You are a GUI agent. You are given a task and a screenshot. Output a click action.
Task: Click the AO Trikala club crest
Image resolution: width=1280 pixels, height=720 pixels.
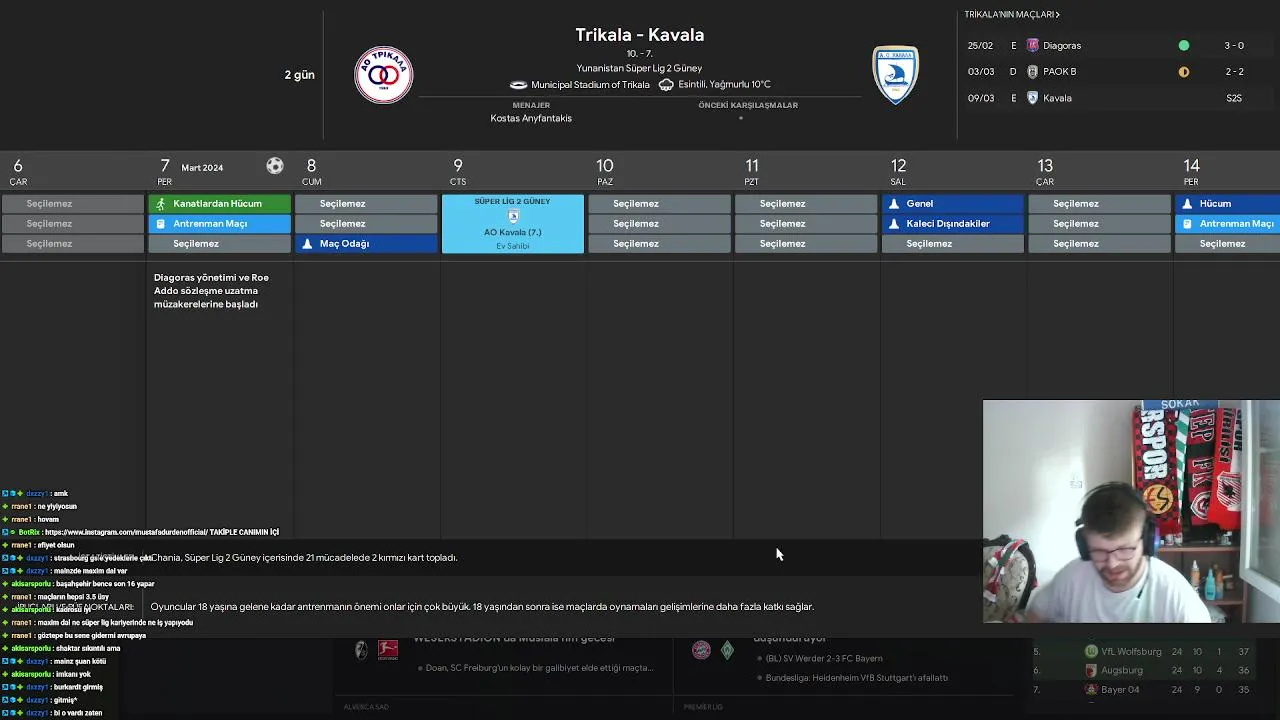tap(384, 75)
